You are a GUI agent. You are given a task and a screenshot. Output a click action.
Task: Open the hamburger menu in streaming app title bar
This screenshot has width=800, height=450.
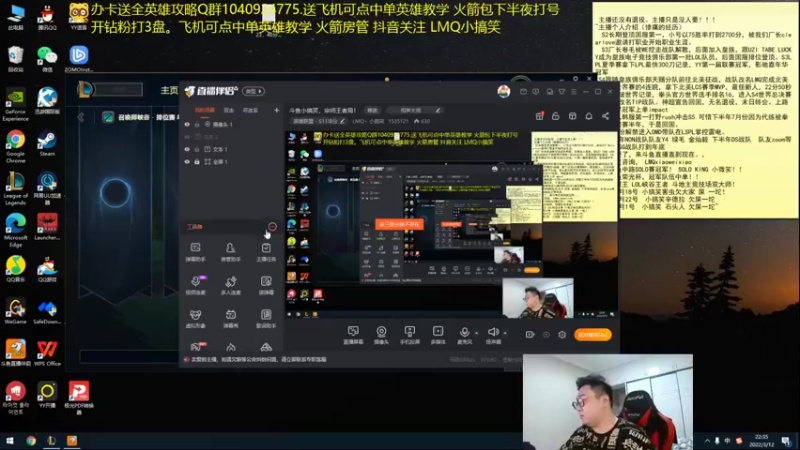pos(574,92)
